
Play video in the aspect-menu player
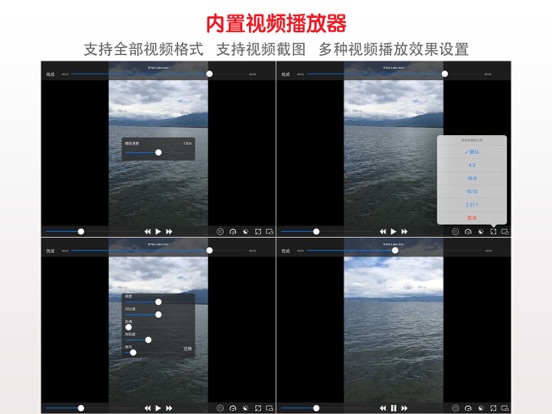[x=393, y=232]
